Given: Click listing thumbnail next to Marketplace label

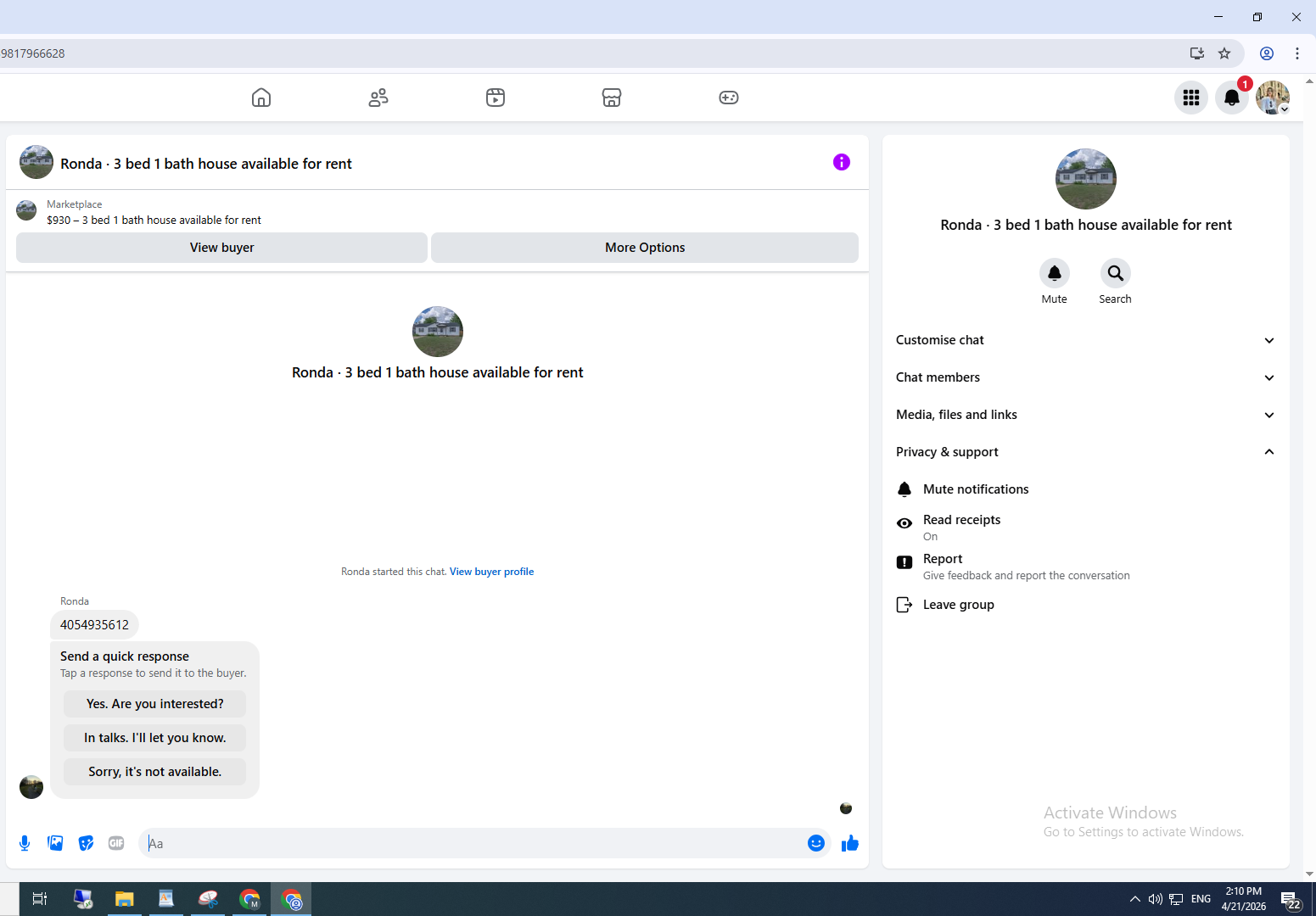Looking at the screenshot, I should pos(26,210).
